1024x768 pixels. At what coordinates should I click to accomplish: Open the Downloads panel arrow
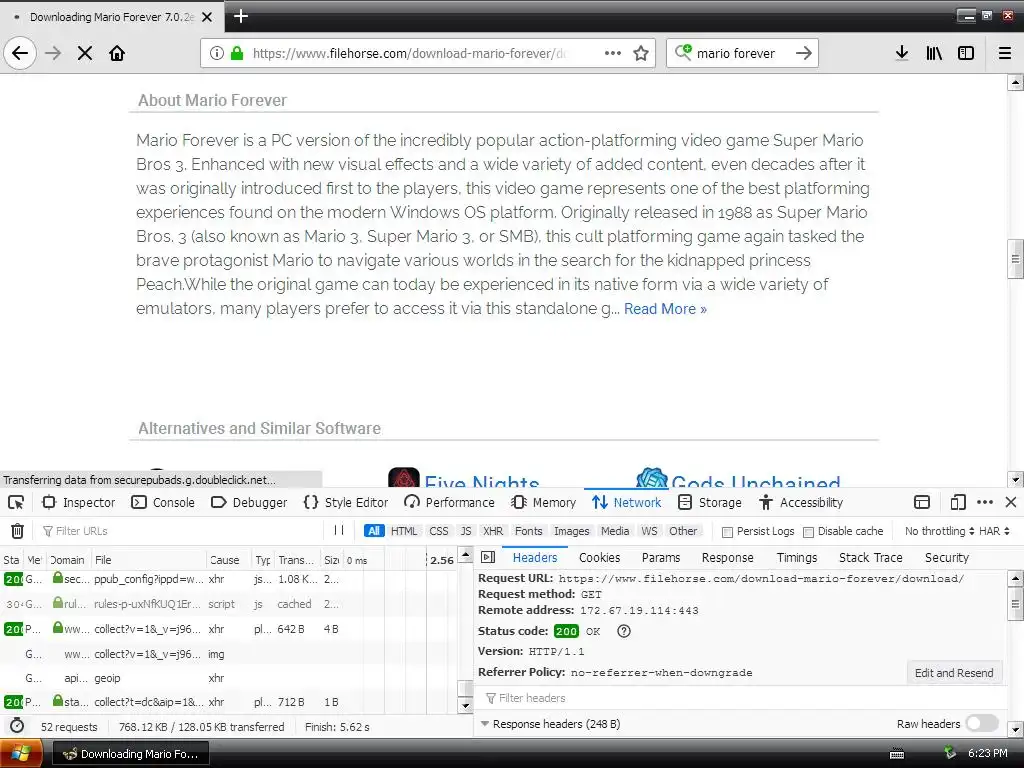click(x=902, y=53)
